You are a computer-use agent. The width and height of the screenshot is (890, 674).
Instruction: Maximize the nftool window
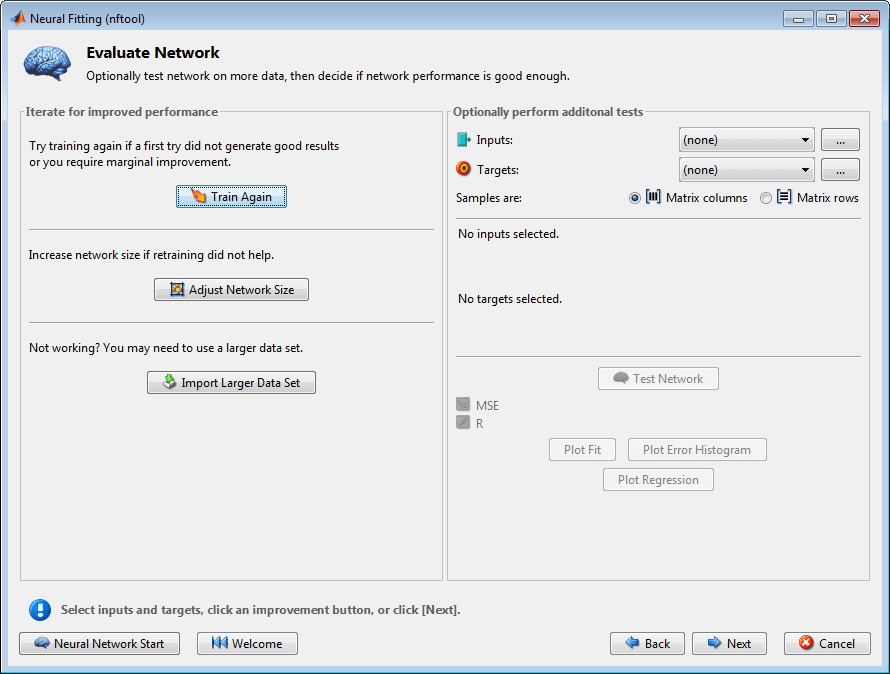click(832, 19)
